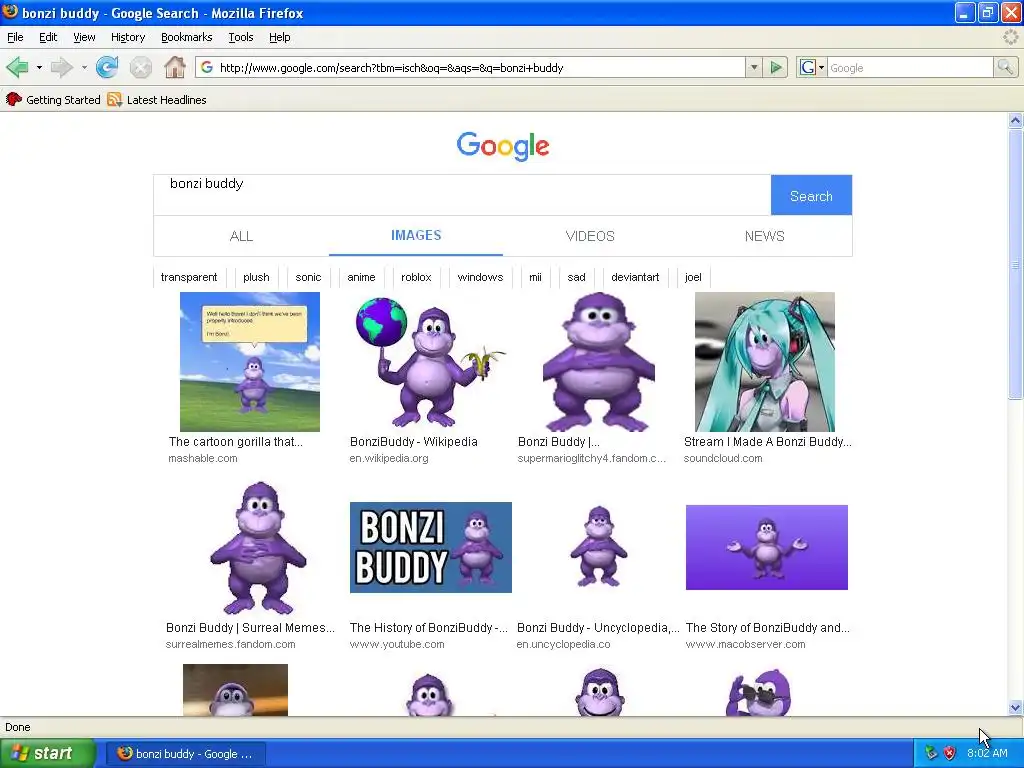Open the Edit menu
Image resolution: width=1024 pixels, height=768 pixels.
48,37
